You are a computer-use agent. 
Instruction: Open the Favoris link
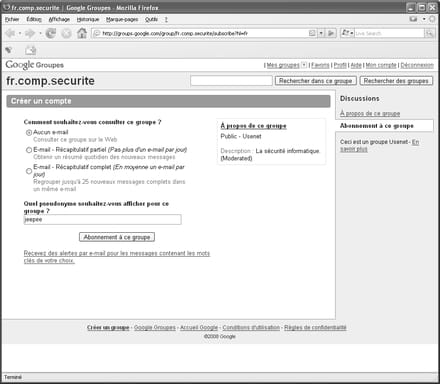coord(320,65)
